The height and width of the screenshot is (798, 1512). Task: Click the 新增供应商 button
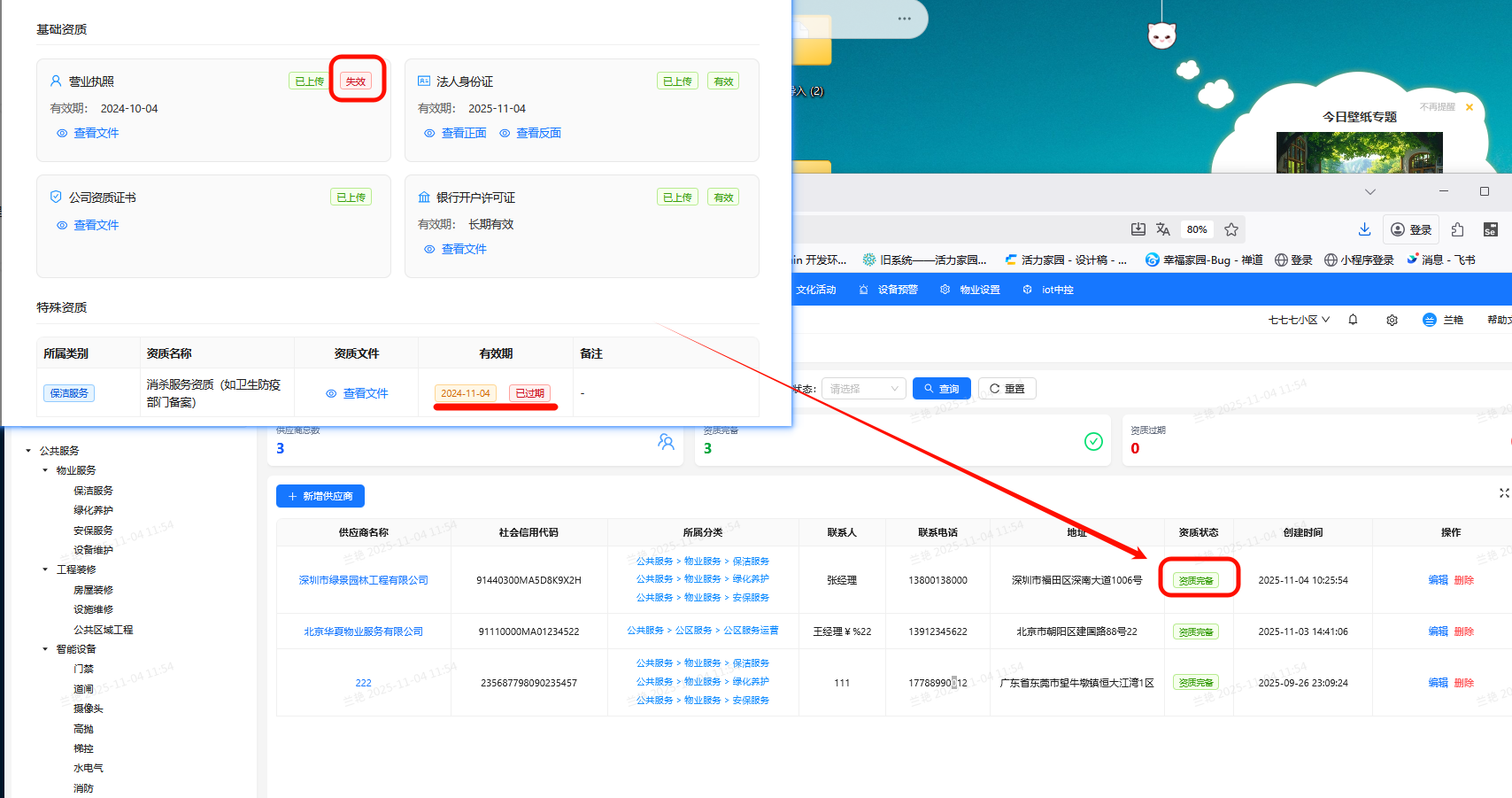point(320,496)
